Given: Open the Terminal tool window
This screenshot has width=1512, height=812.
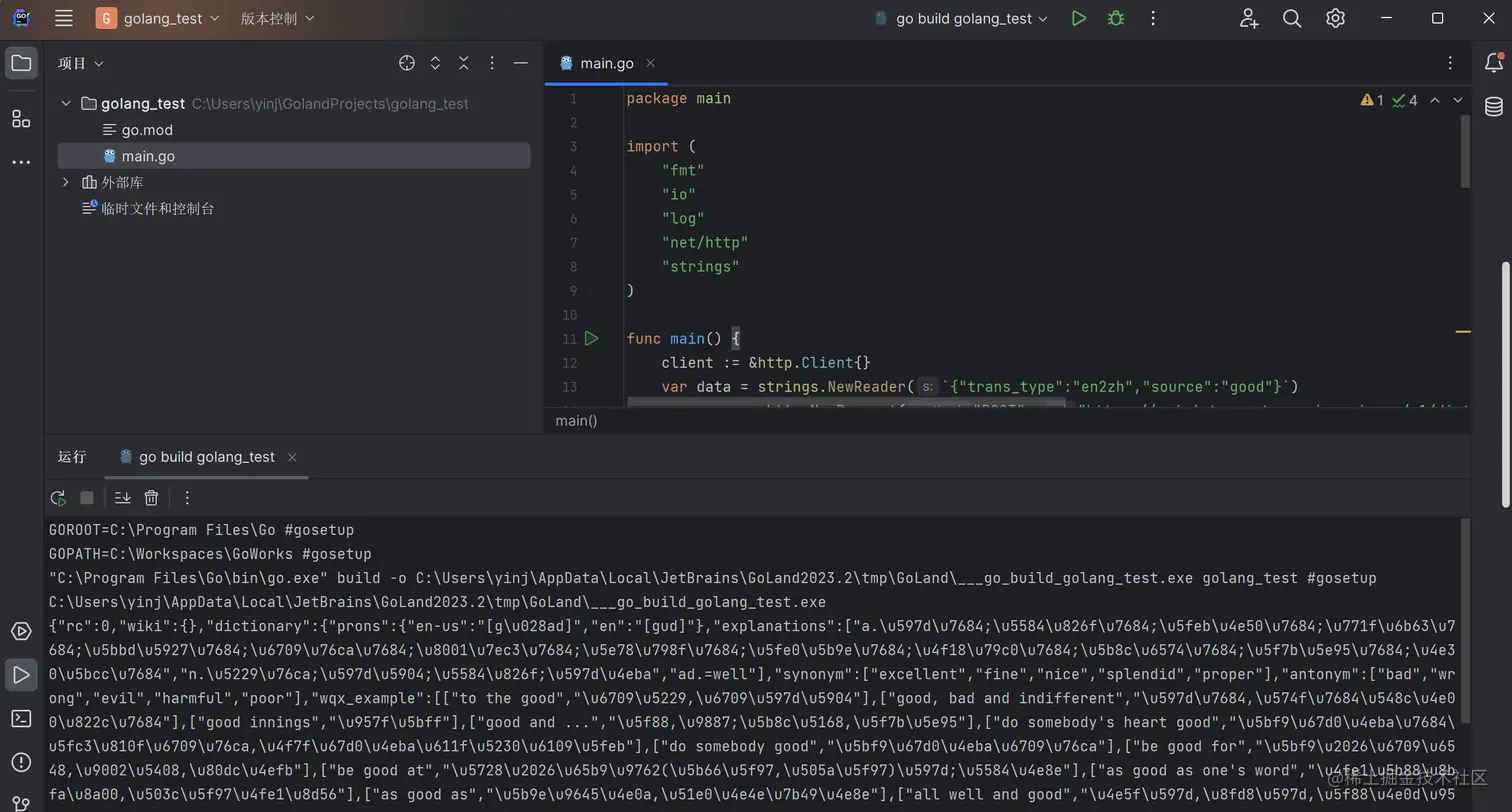Looking at the screenshot, I should point(21,718).
